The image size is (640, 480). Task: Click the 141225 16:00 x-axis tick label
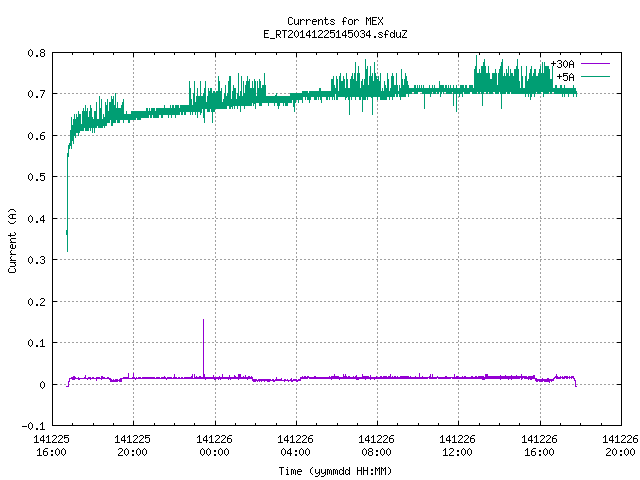pos(51,446)
